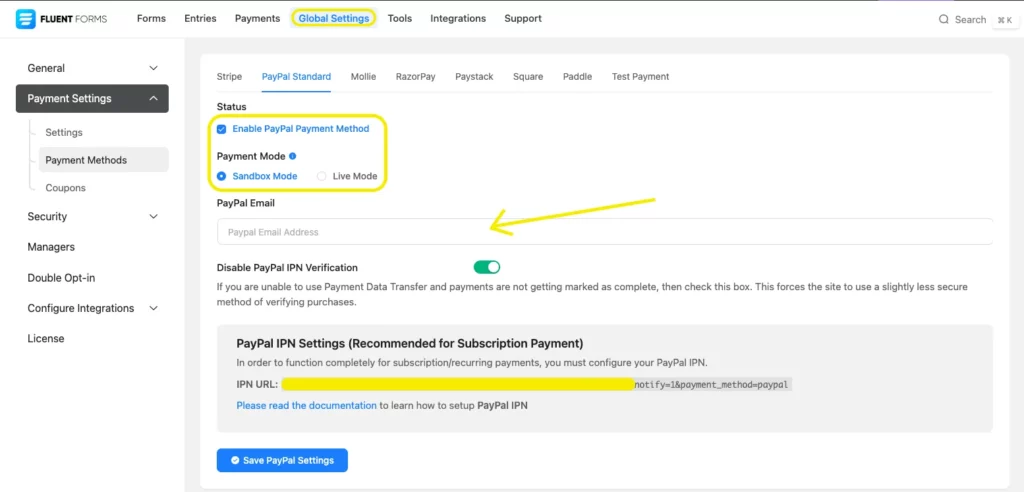Open the Global Settings menu

pos(334,18)
